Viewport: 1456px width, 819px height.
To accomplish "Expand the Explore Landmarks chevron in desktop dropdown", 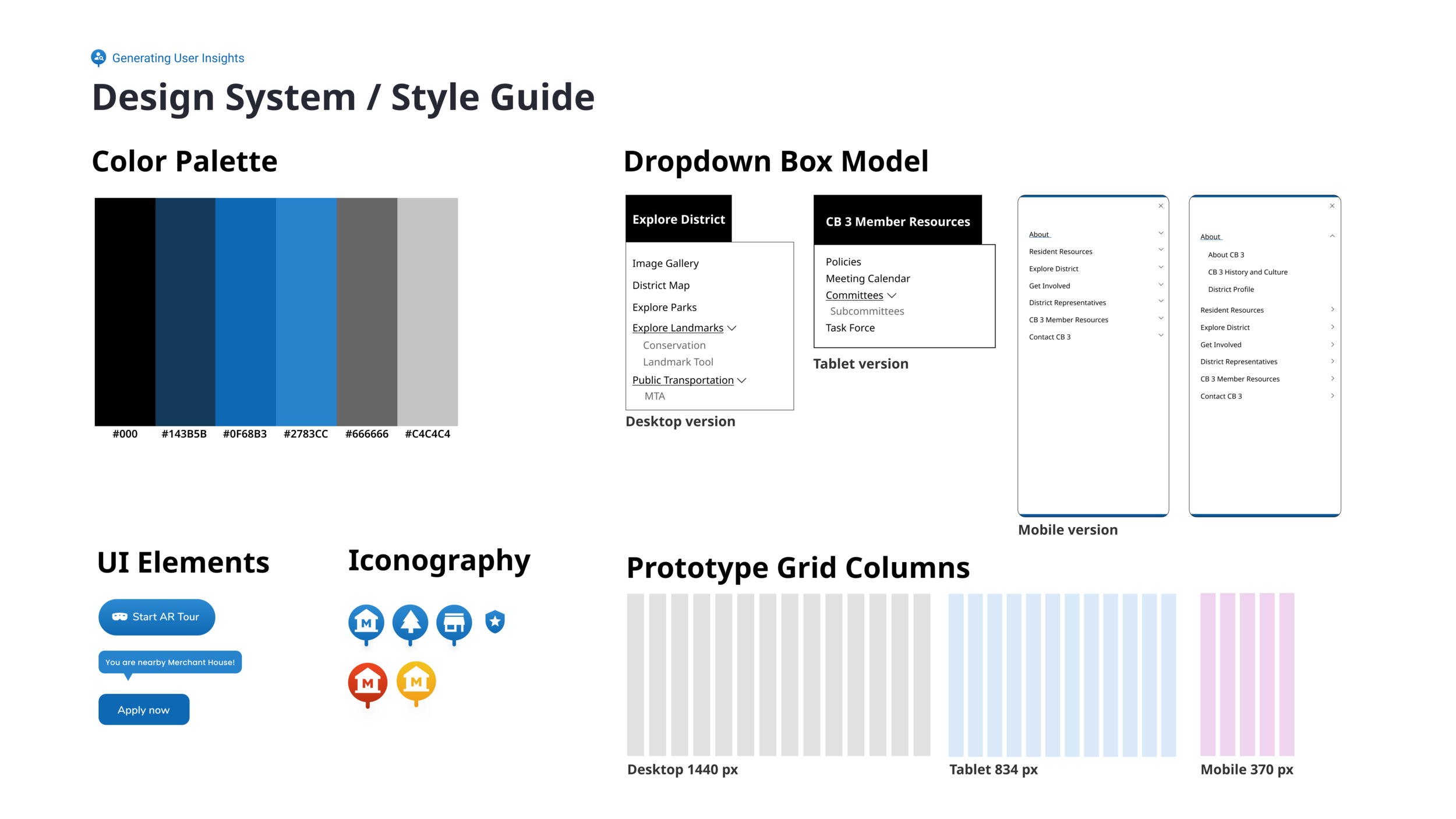I will click(732, 328).
